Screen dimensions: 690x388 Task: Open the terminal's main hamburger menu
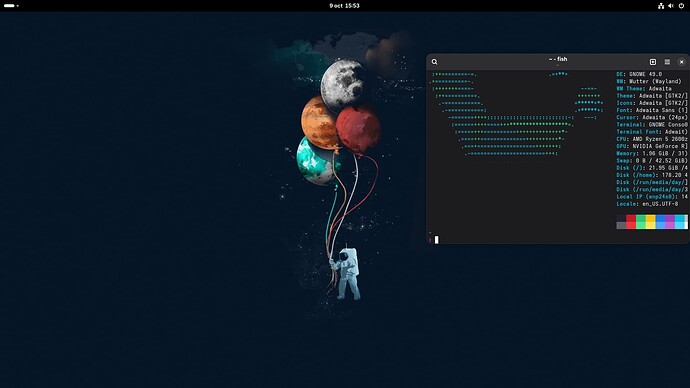667,62
